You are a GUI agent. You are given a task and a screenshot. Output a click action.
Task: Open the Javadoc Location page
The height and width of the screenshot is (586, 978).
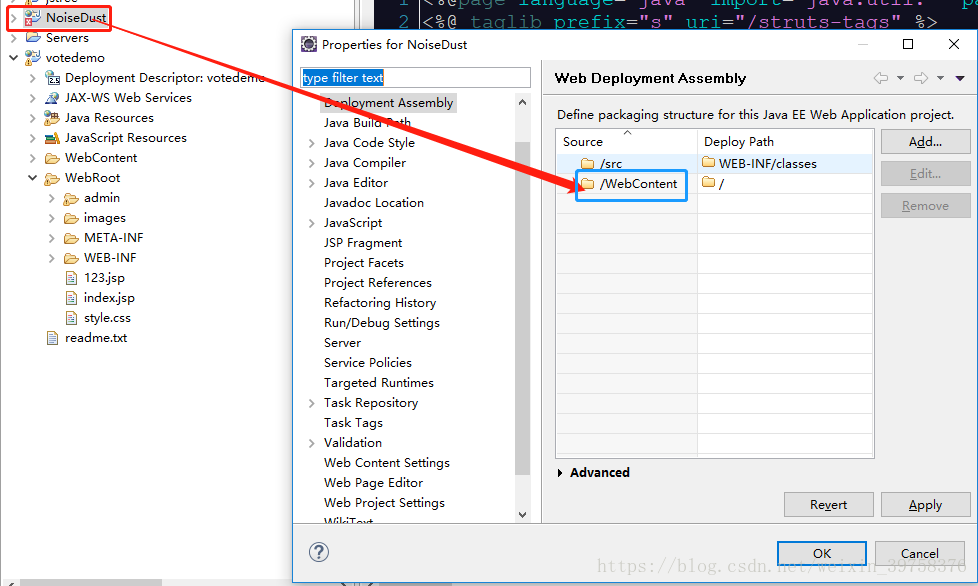(x=374, y=203)
